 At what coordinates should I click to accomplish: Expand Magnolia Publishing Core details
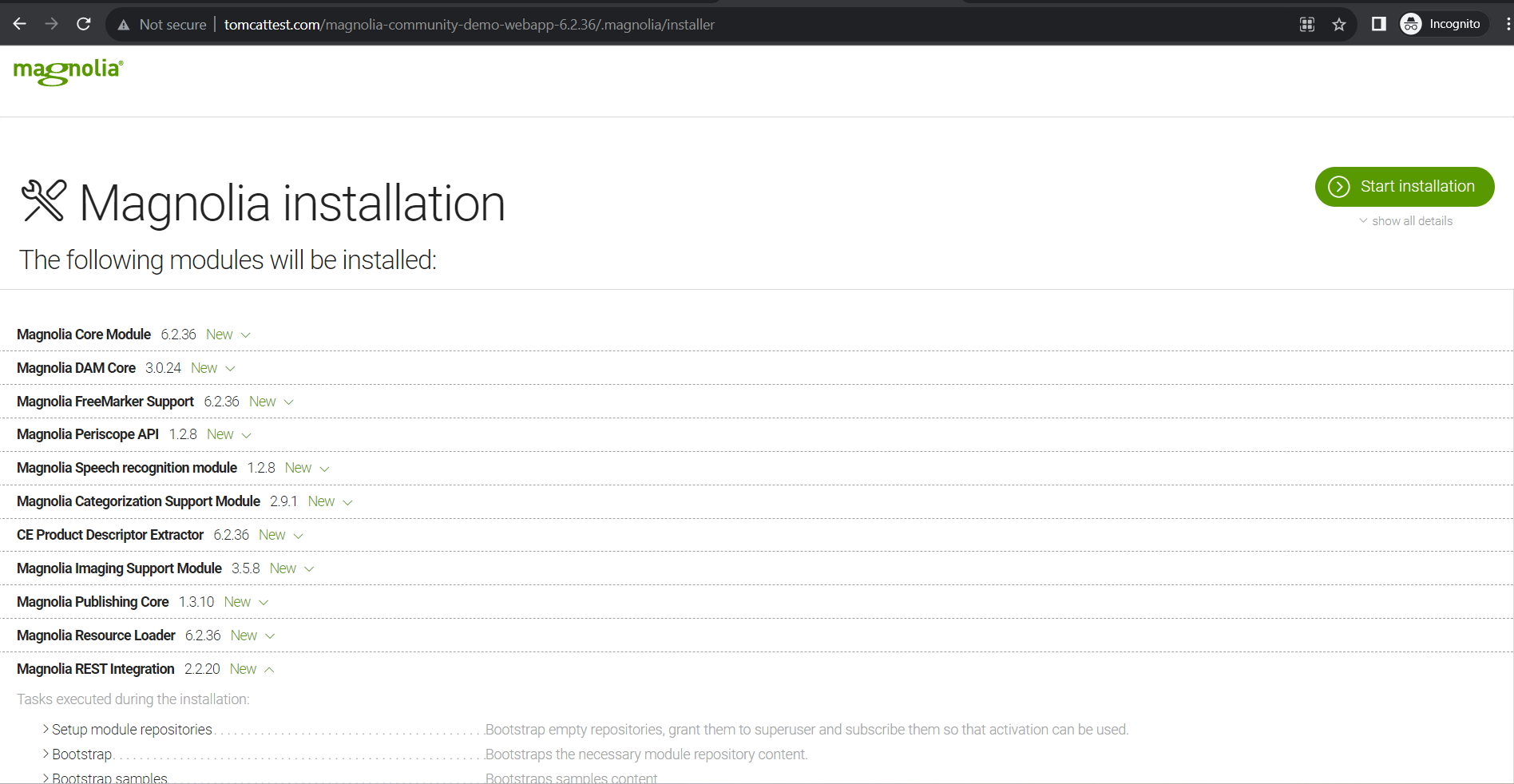[264, 603]
